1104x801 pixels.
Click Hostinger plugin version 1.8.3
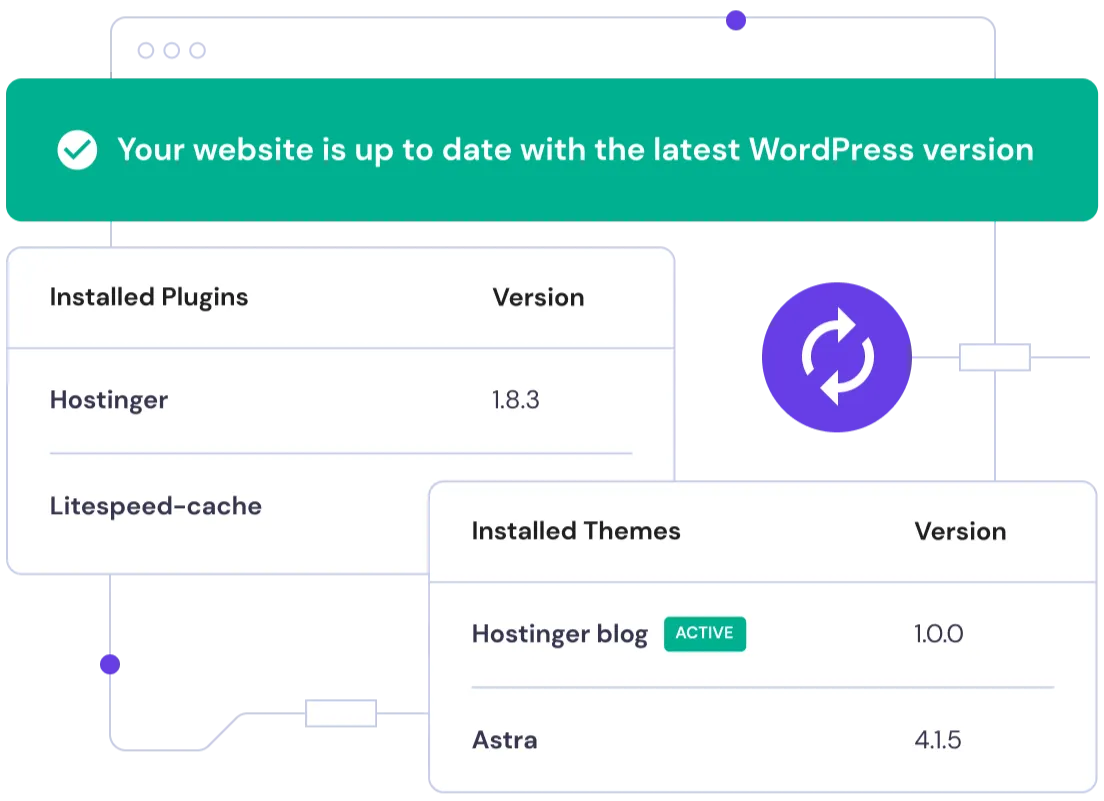tap(515, 400)
